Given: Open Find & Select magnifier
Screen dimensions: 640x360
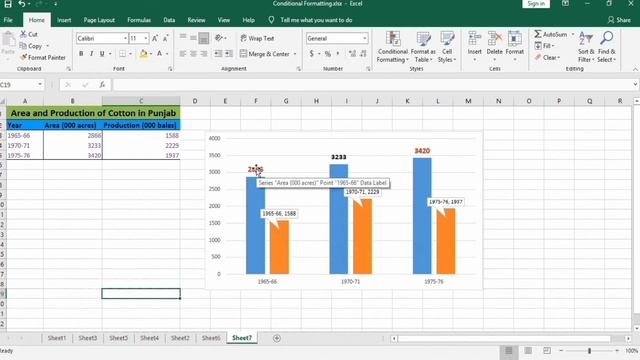Looking at the screenshot, I should point(607,47).
